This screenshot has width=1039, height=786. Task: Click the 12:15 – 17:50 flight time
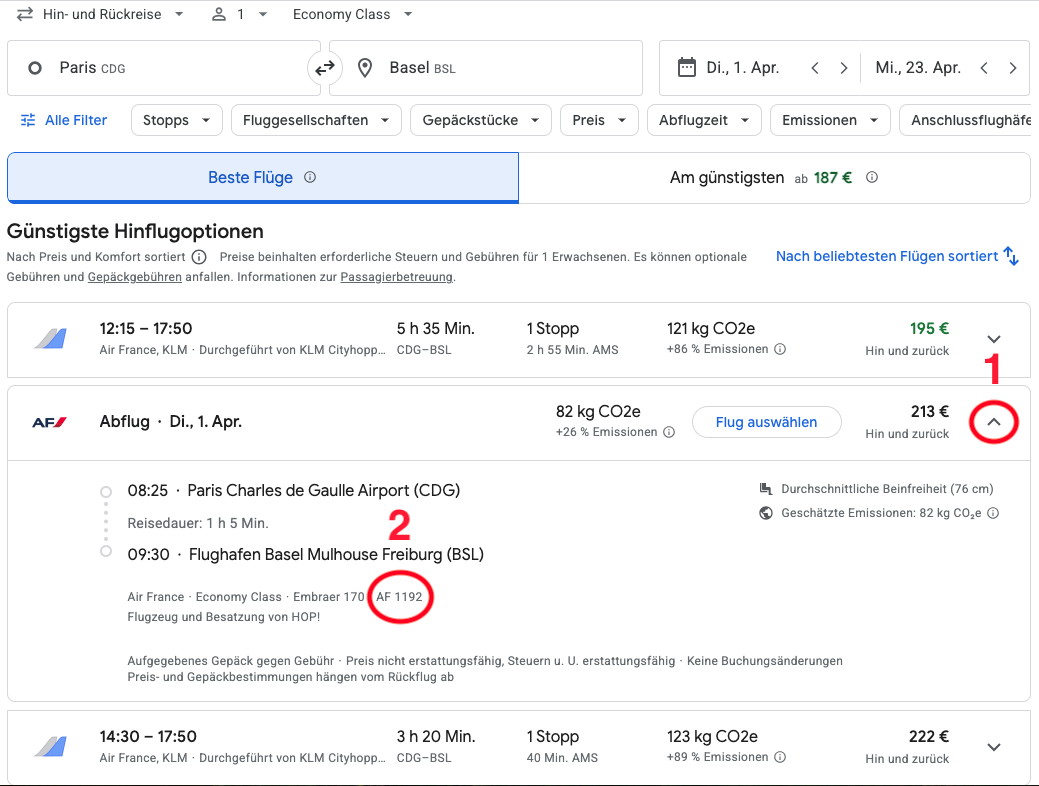146,329
